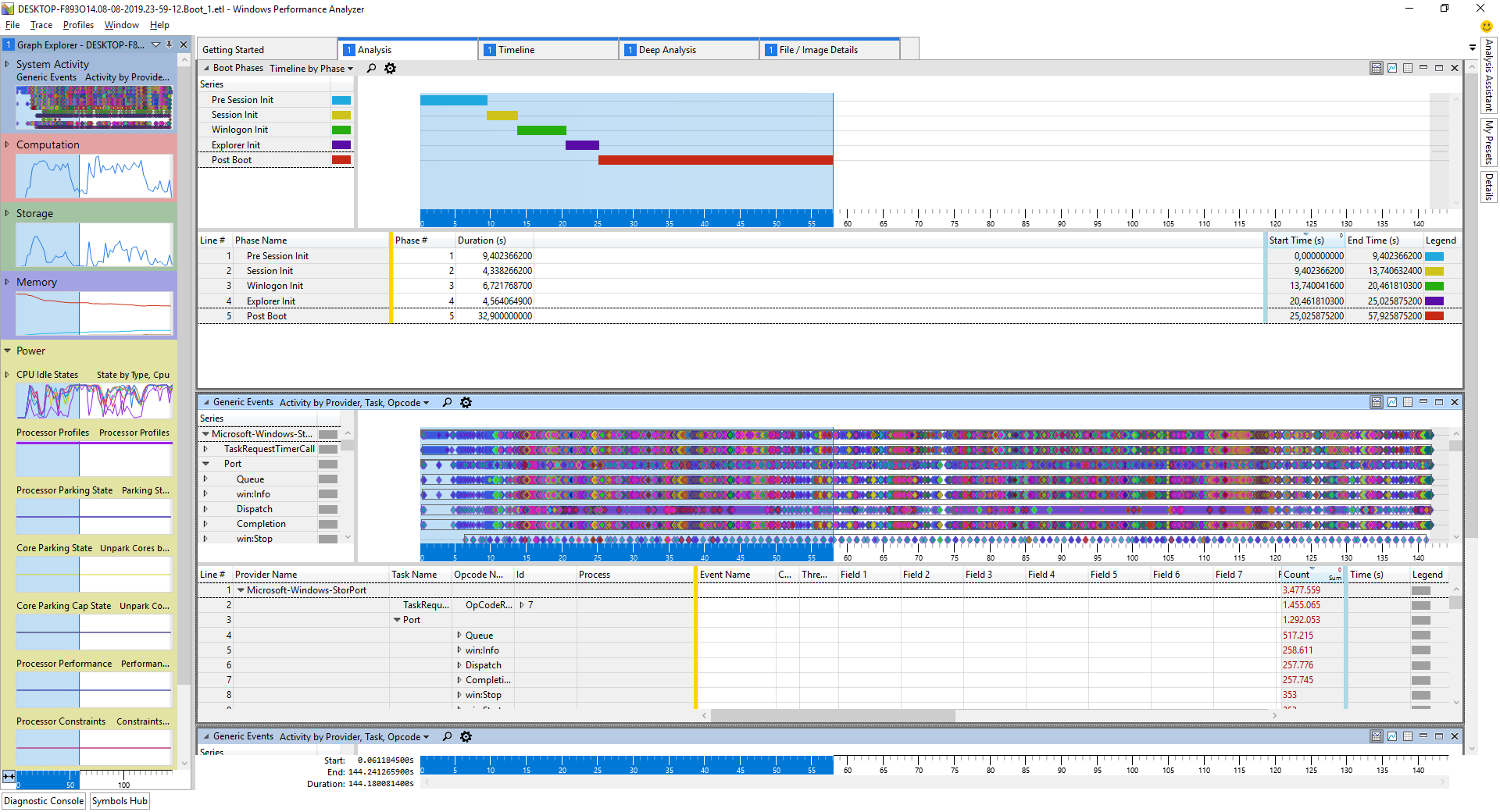
Task: Collapse Power section in Graph Explorer
Action: click(x=7, y=351)
